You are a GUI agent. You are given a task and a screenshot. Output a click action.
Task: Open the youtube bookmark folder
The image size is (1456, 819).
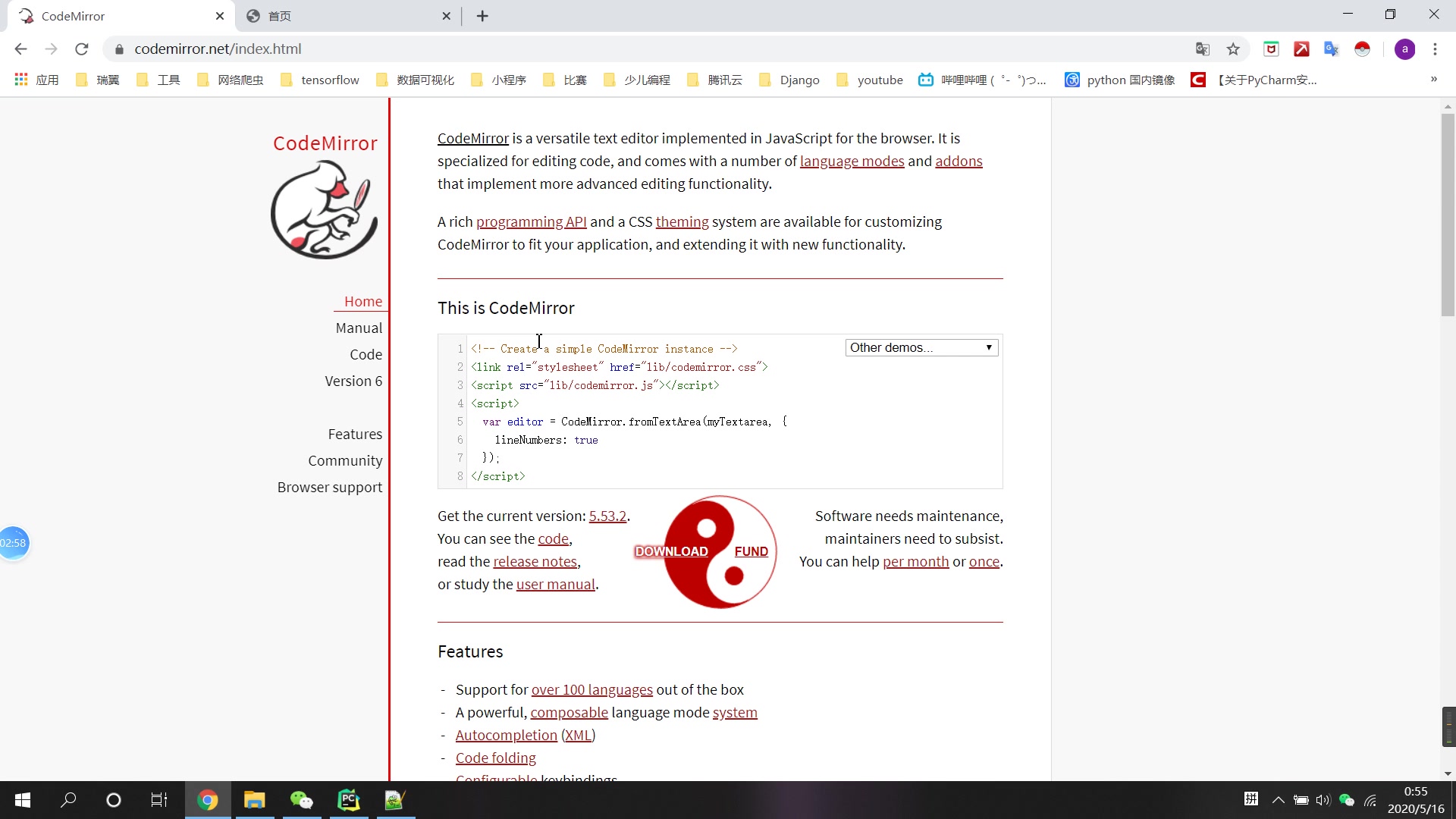coord(870,80)
